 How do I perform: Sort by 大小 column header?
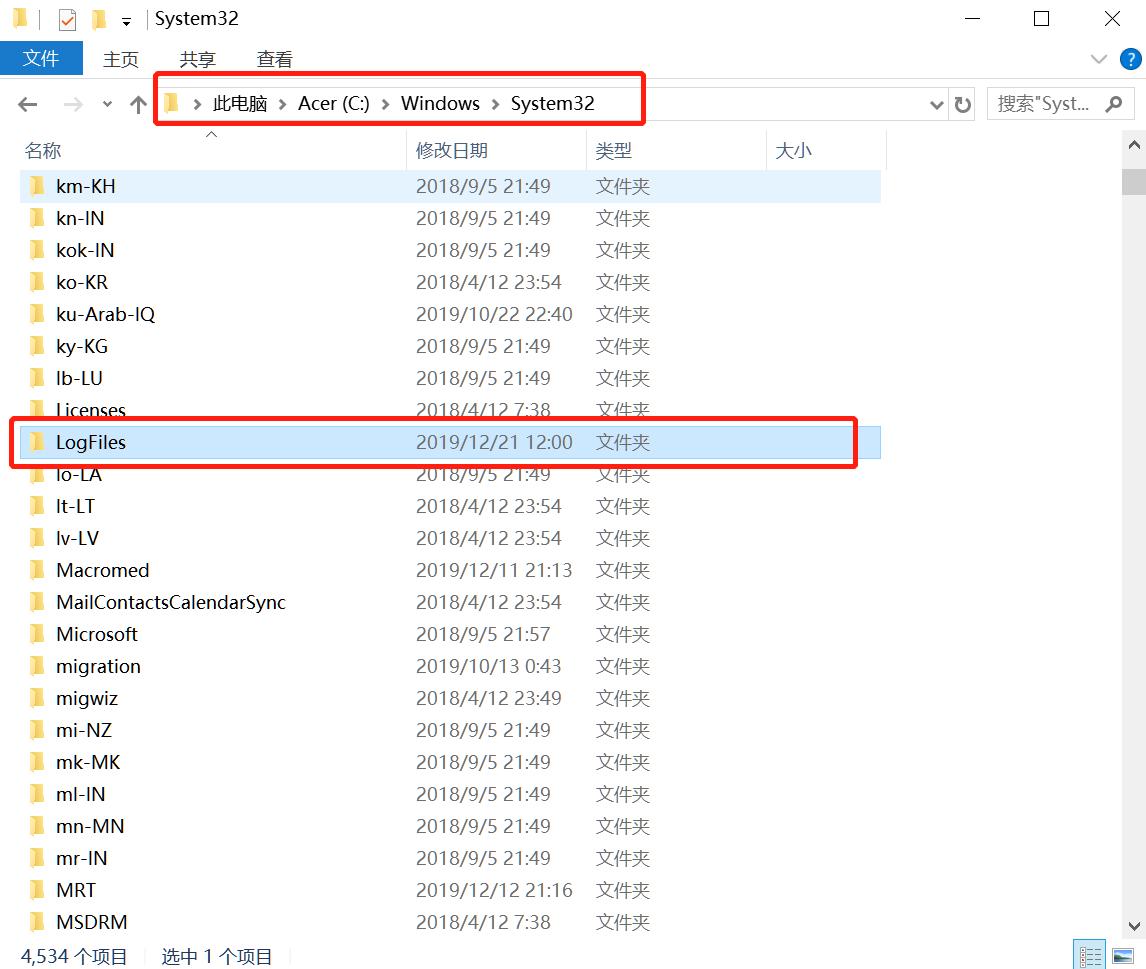pos(826,151)
